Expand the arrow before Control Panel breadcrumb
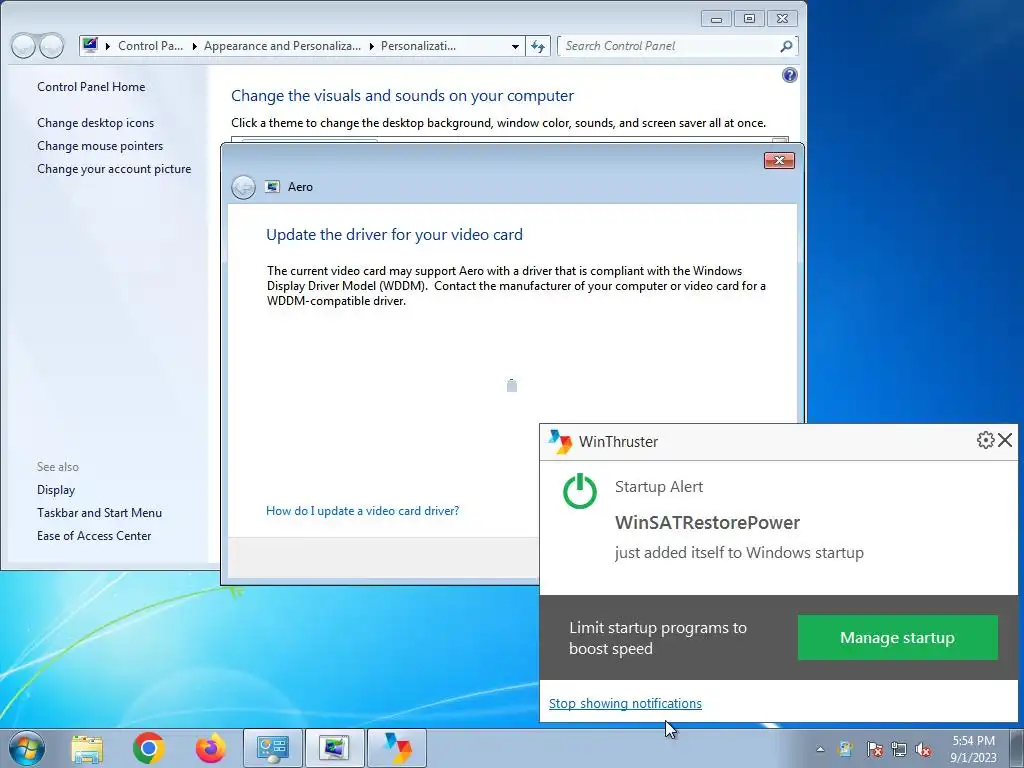The height and width of the screenshot is (768, 1024). pos(108,46)
